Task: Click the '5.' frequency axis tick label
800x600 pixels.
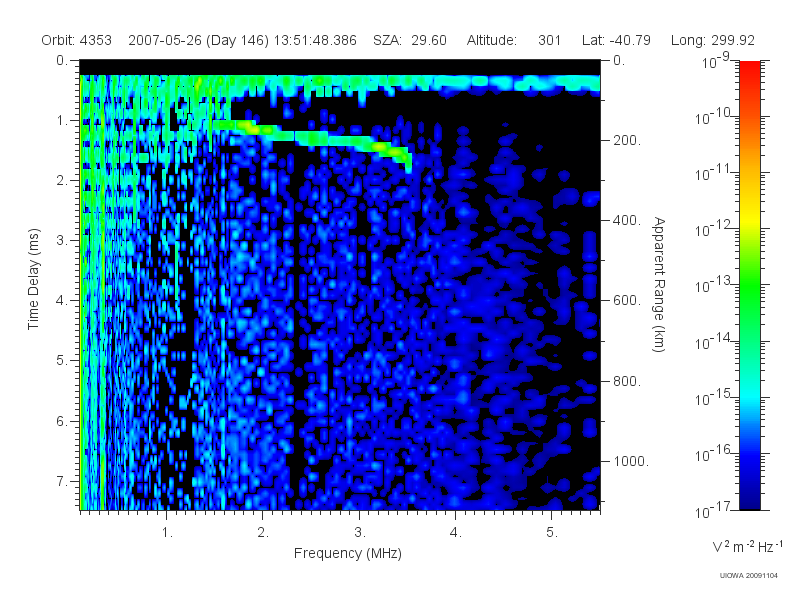Action: pos(552,533)
